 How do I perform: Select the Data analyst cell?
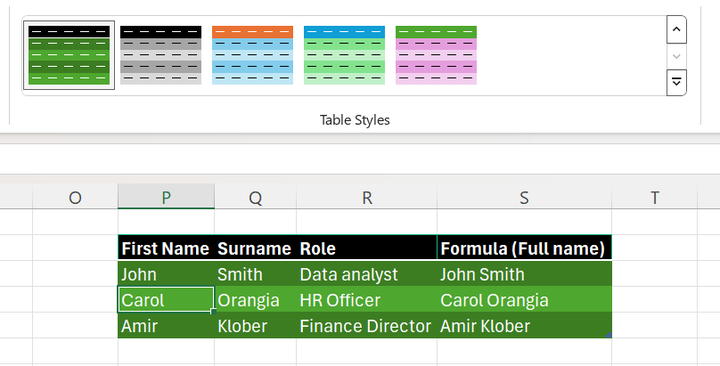click(x=367, y=274)
